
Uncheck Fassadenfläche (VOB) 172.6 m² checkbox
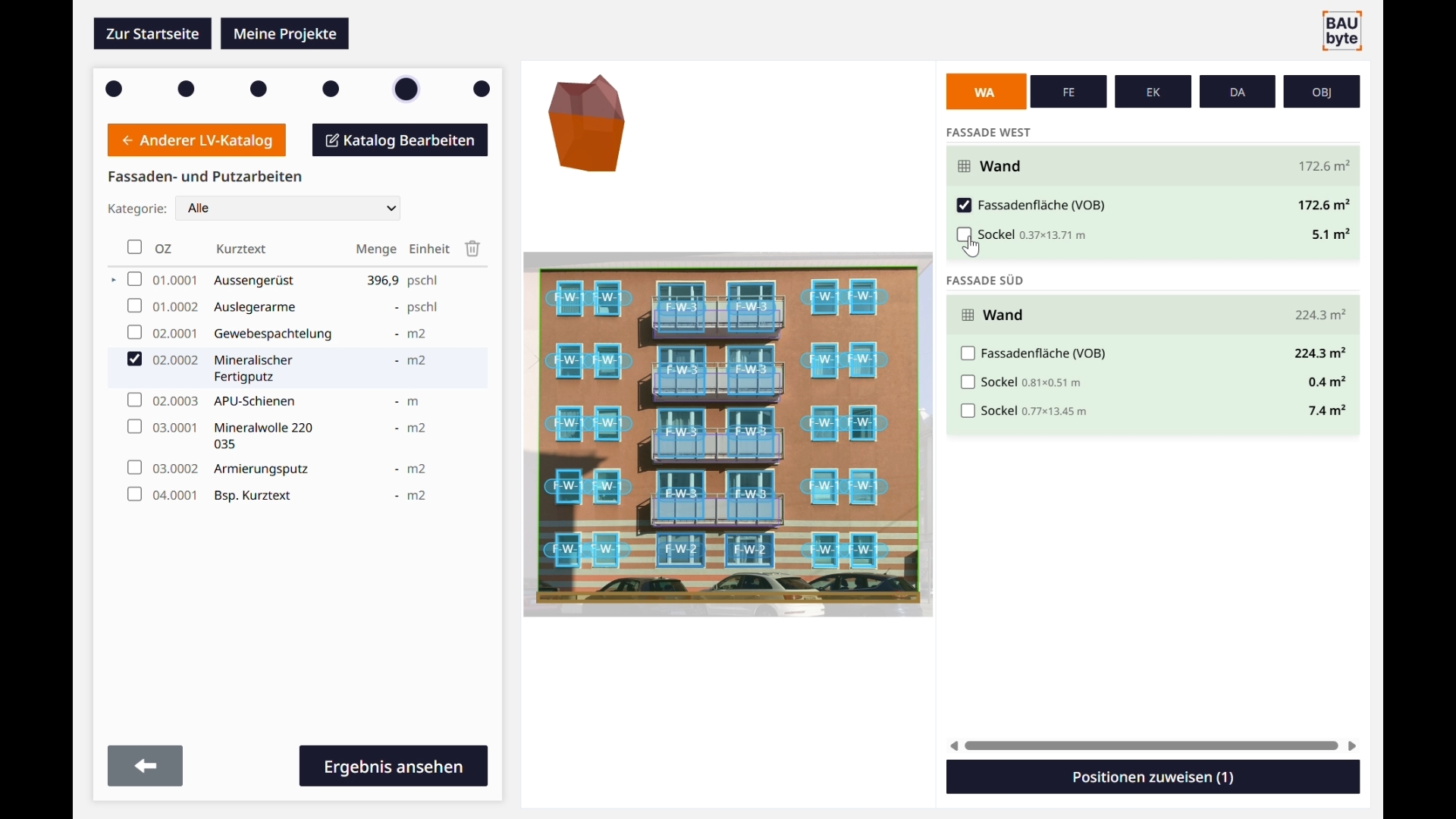tap(965, 206)
